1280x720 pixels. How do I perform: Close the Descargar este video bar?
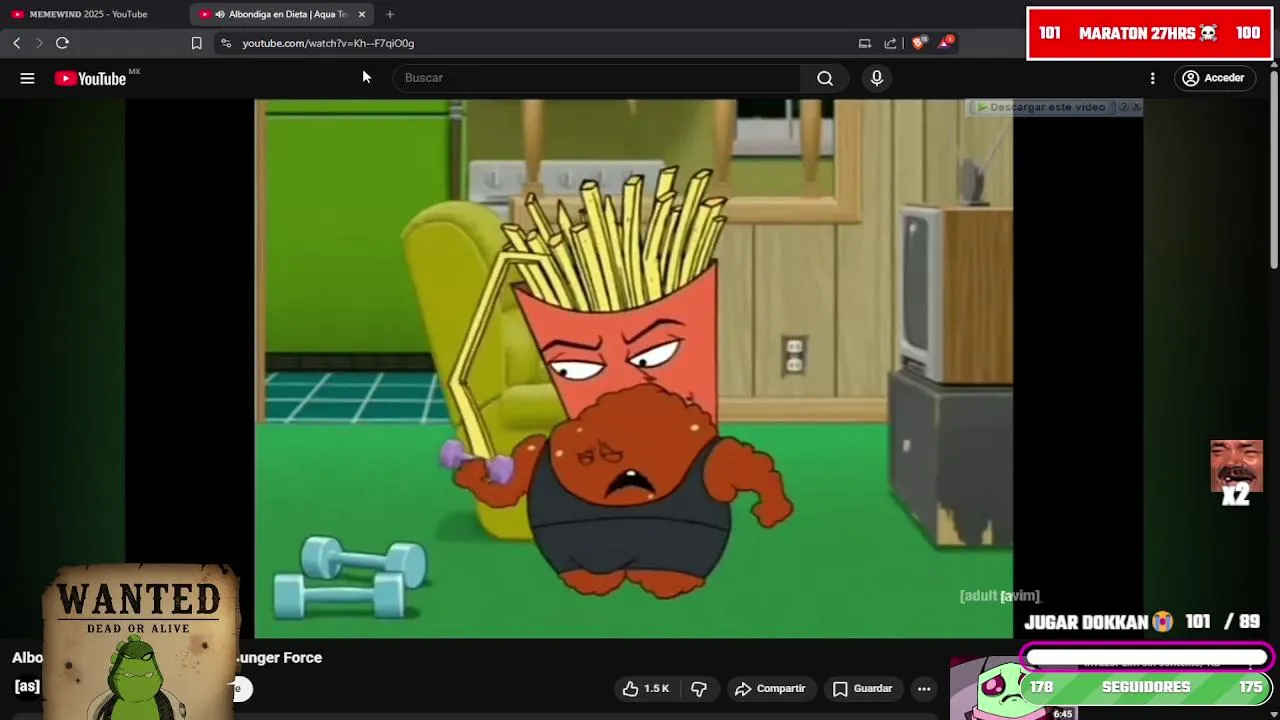click(1136, 107)
